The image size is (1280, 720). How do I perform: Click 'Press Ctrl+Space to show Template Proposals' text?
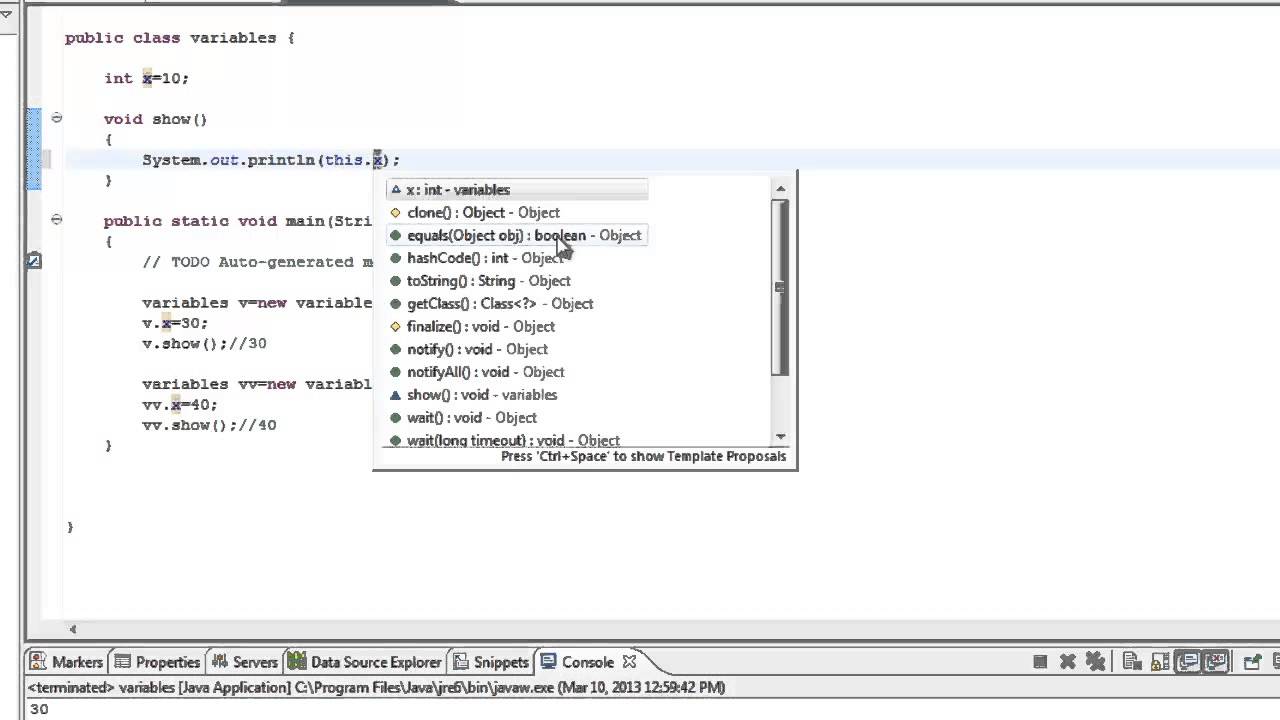(643, 456)
